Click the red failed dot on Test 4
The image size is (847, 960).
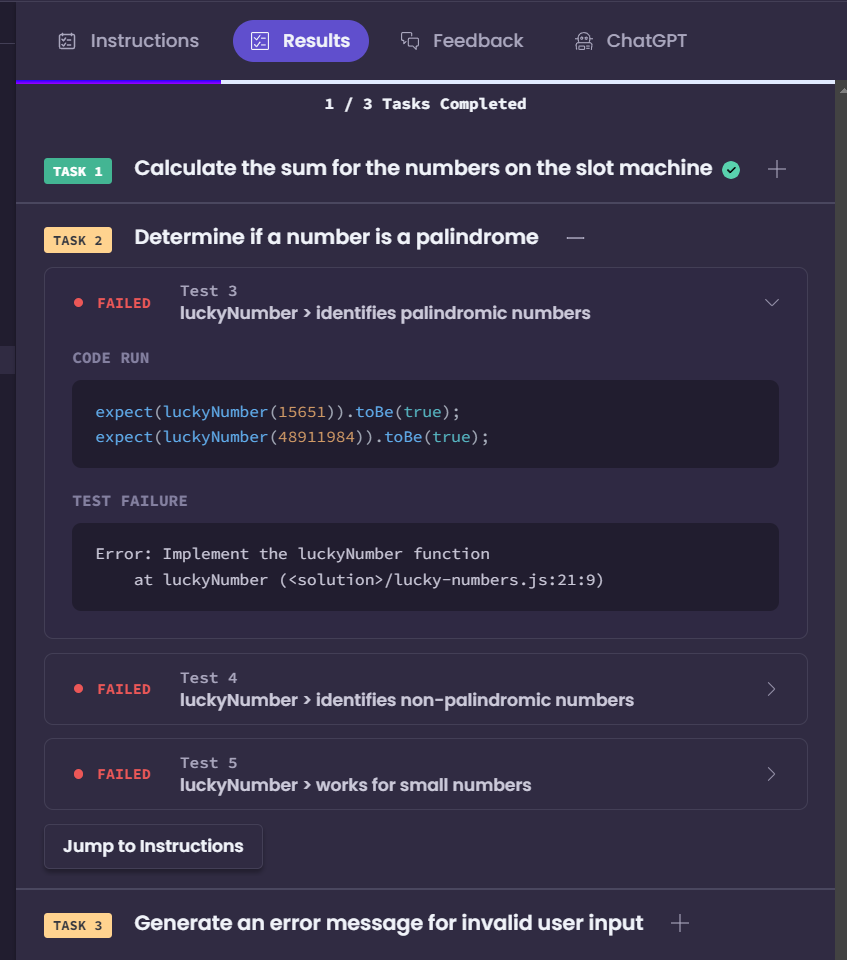tap(78, 689)
